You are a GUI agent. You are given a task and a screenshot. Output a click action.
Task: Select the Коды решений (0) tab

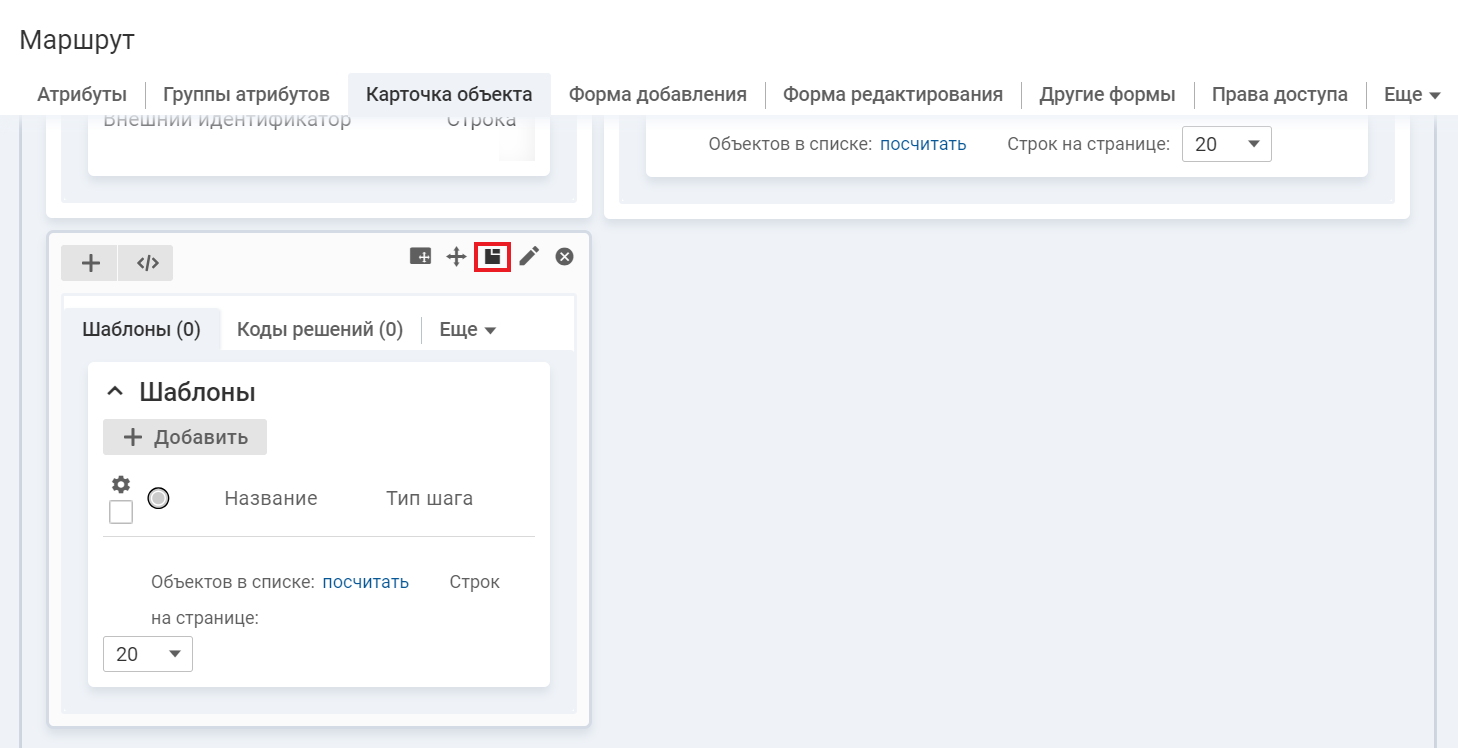tap(320, 330)
